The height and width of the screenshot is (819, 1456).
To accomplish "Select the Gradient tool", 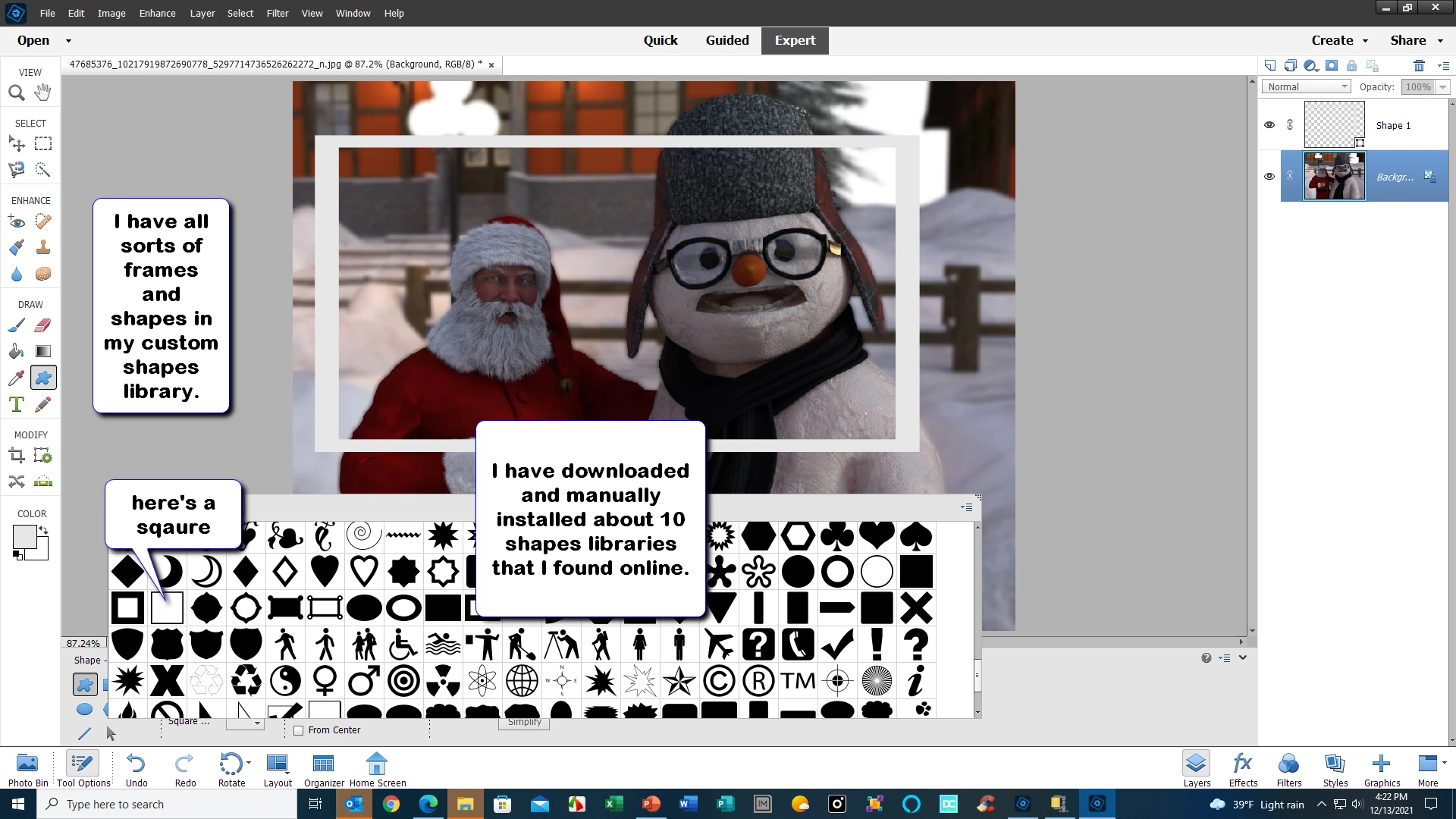I will [x=43, y=351].
